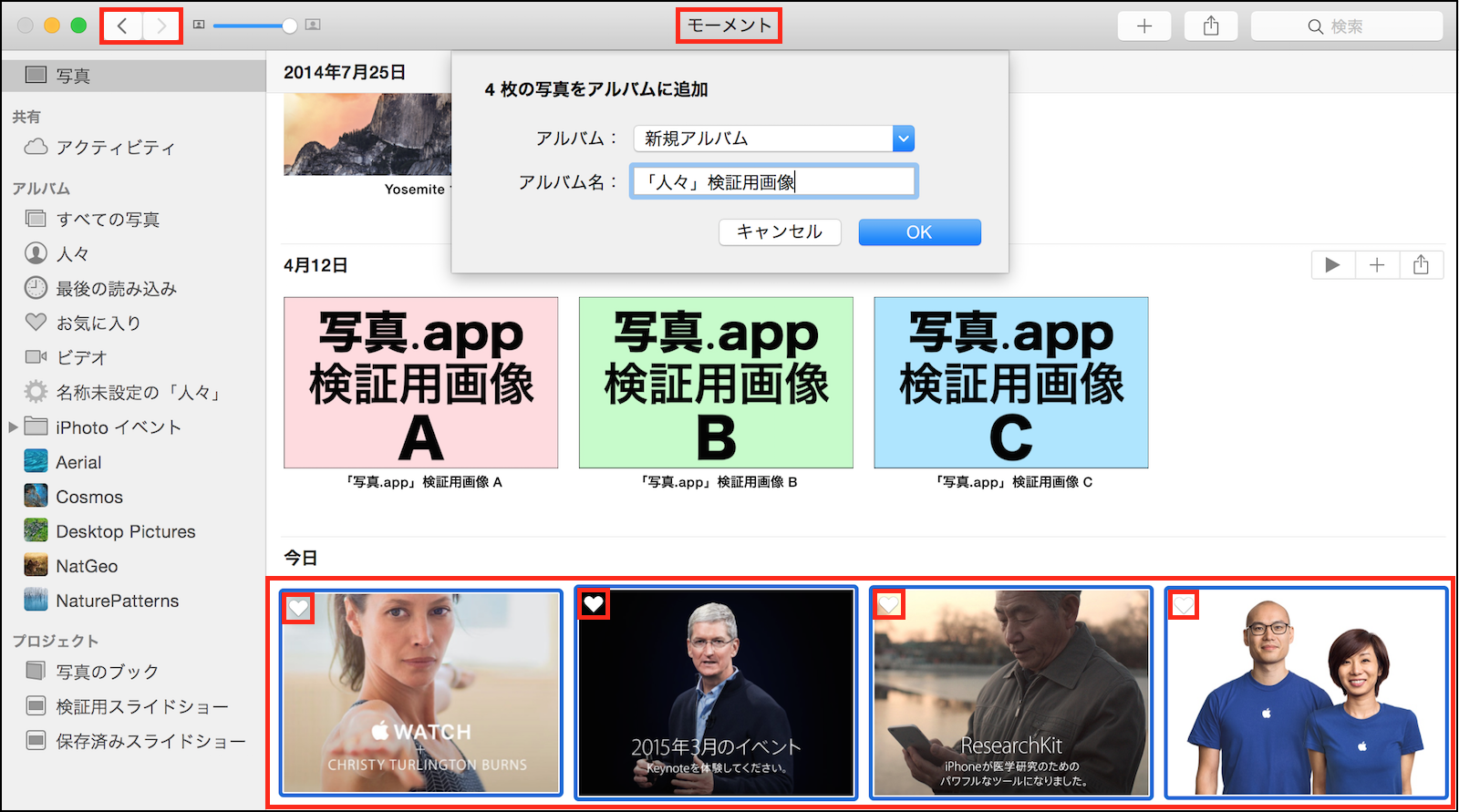Click the toolbar plus (add) button
The image size is (1459, 812).
click(1144, 26)
